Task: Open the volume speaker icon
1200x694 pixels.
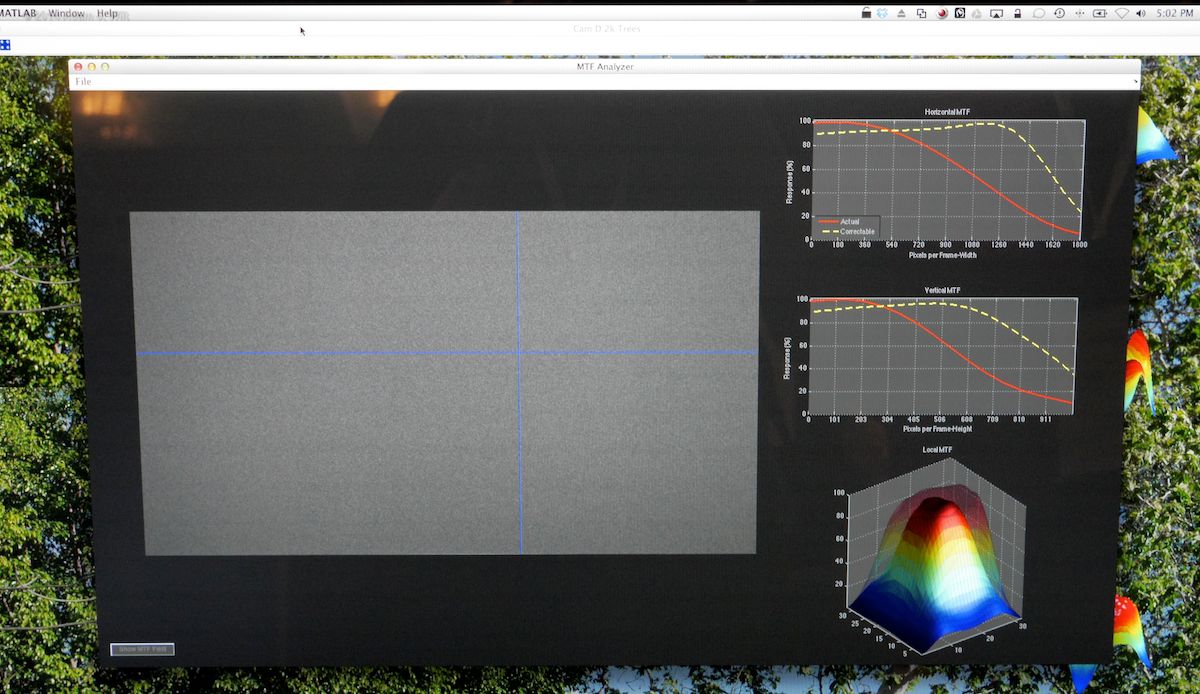Action: tap(1141, 13)
